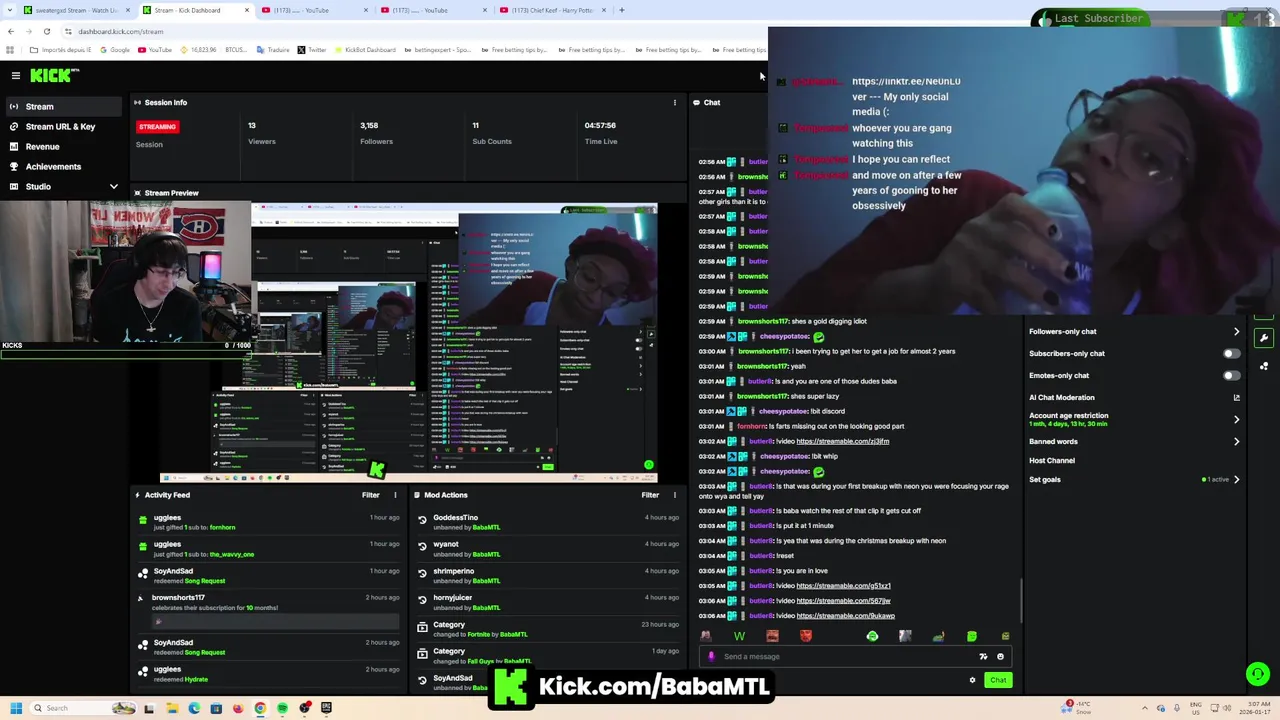
Task: Open the KickBot Dashboard bookmark
Action: pyautogui.click(x=364, y=50)
